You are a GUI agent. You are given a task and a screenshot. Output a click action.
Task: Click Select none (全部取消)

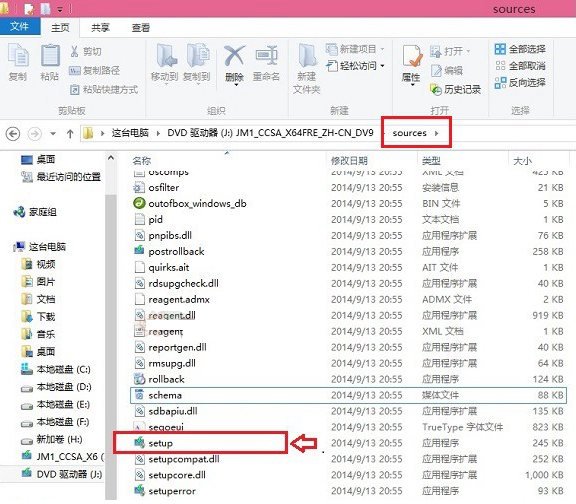(x=520, y=66)
